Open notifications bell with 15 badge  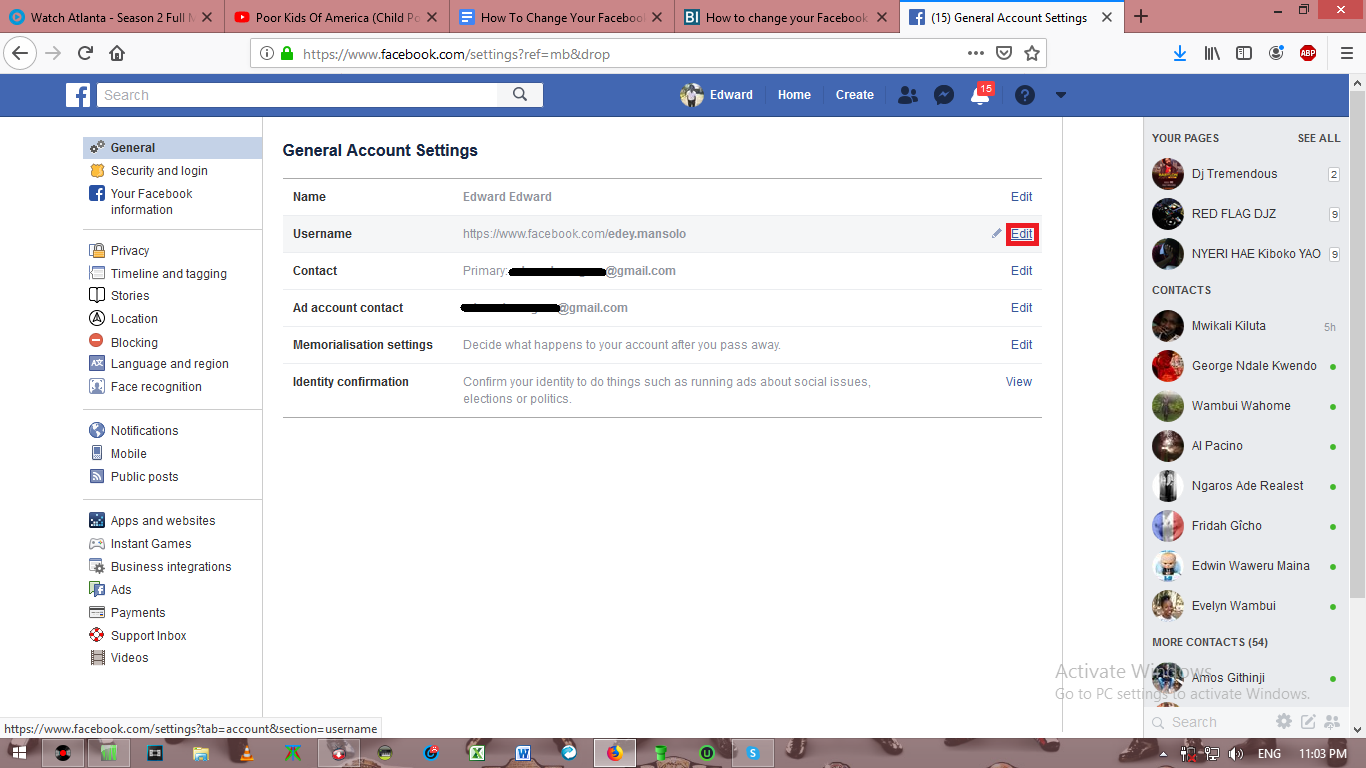[x=981, y=95]
